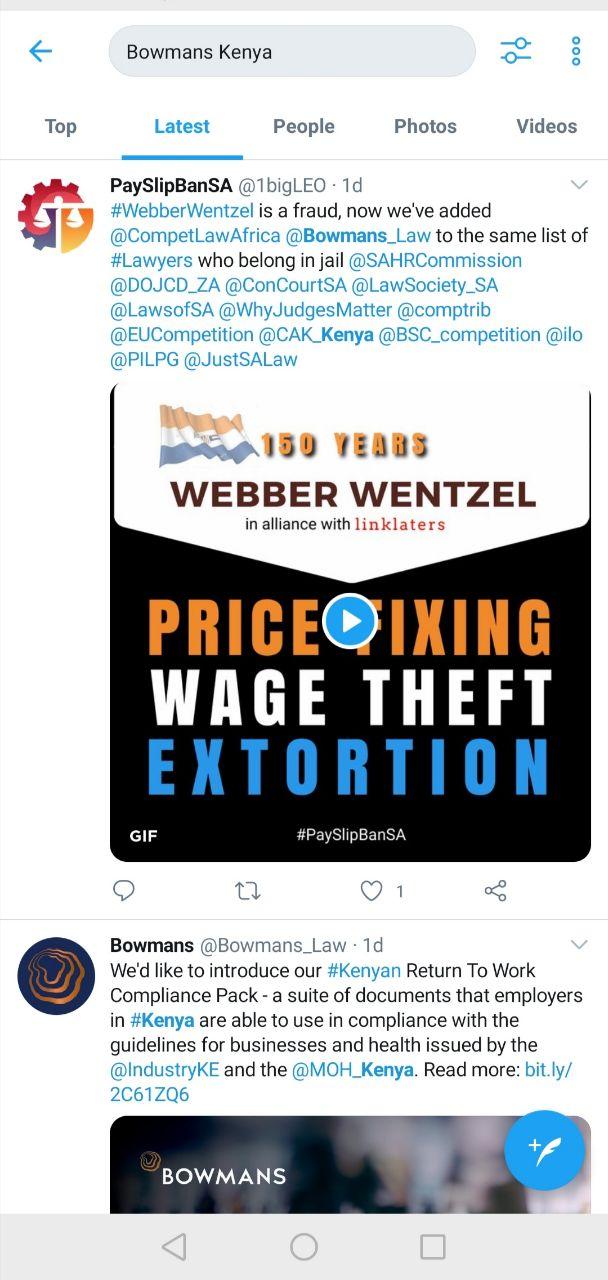Retweet the PaySlipBanSA tweet
This screenshot has width=608, height=1280.
[247, 890]
